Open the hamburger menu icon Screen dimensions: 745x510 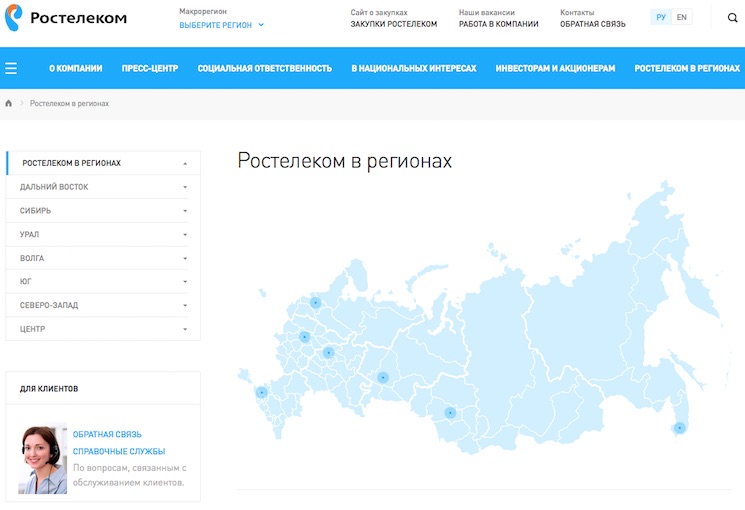pos(11,68)
